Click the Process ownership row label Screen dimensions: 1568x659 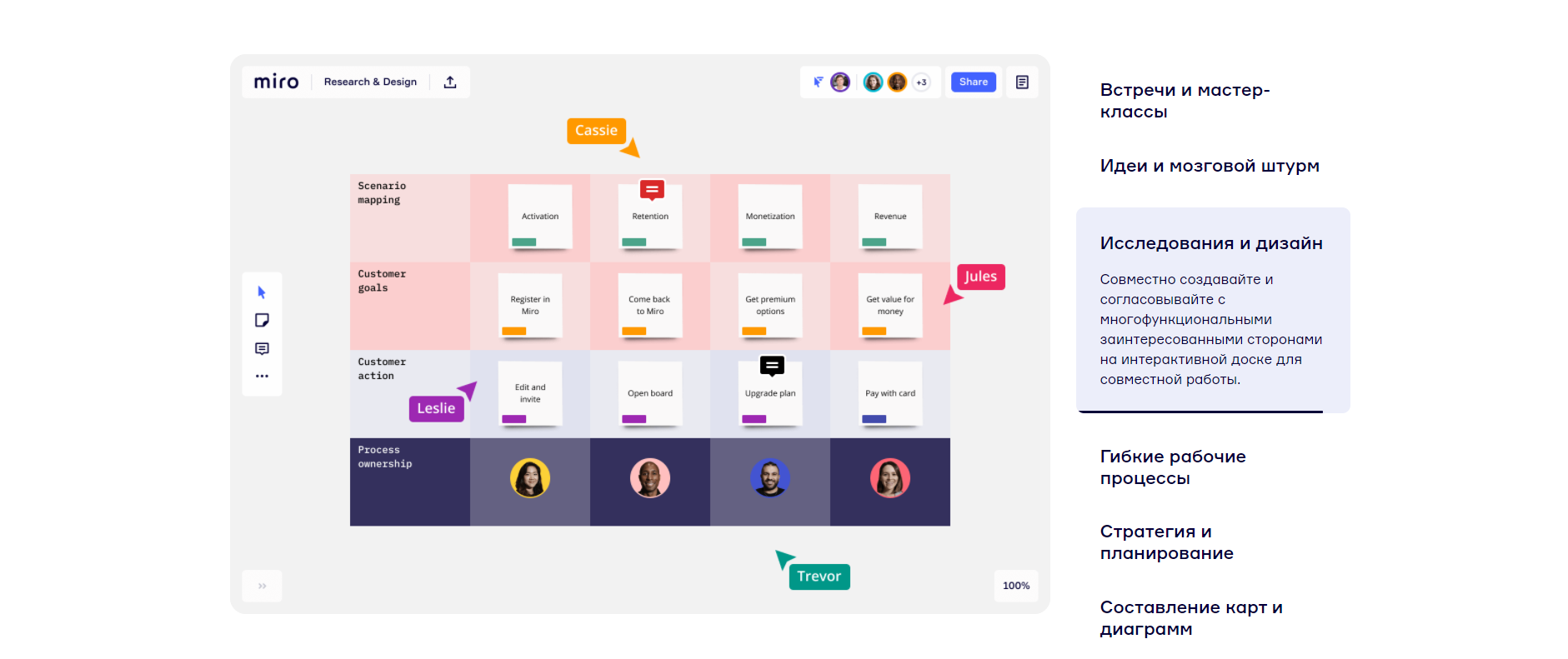(x=384, y=457)
